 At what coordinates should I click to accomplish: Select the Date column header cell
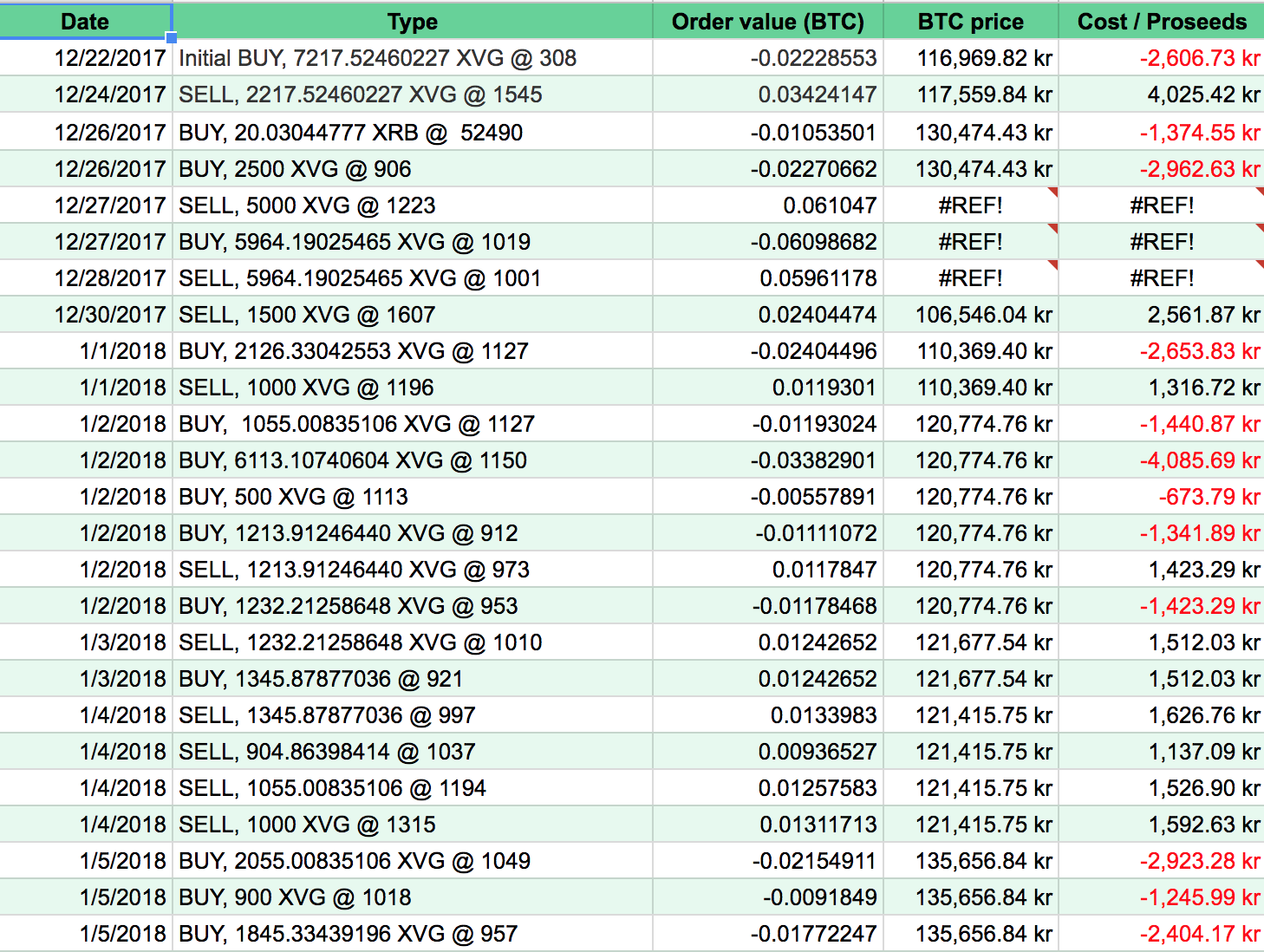click(85, 21)
